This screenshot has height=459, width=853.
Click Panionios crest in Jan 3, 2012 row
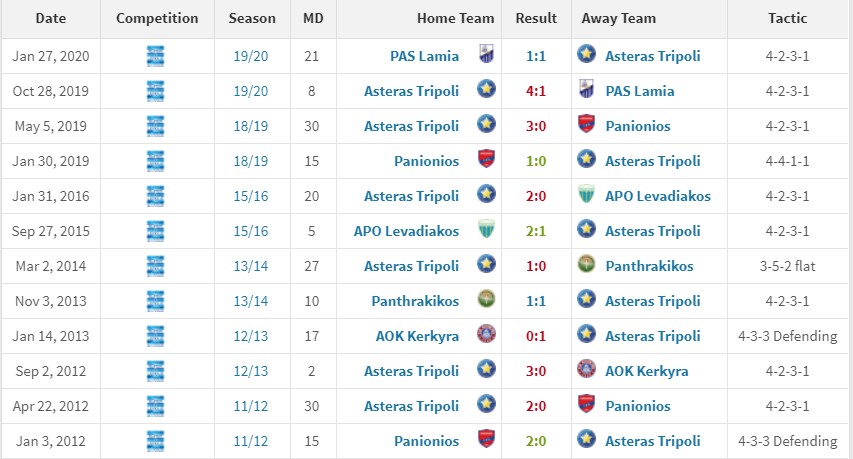pyautogui.click(x=485, y=441)
